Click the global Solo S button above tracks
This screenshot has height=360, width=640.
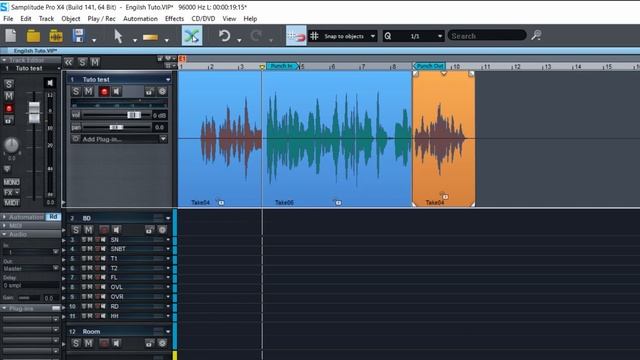82,62
